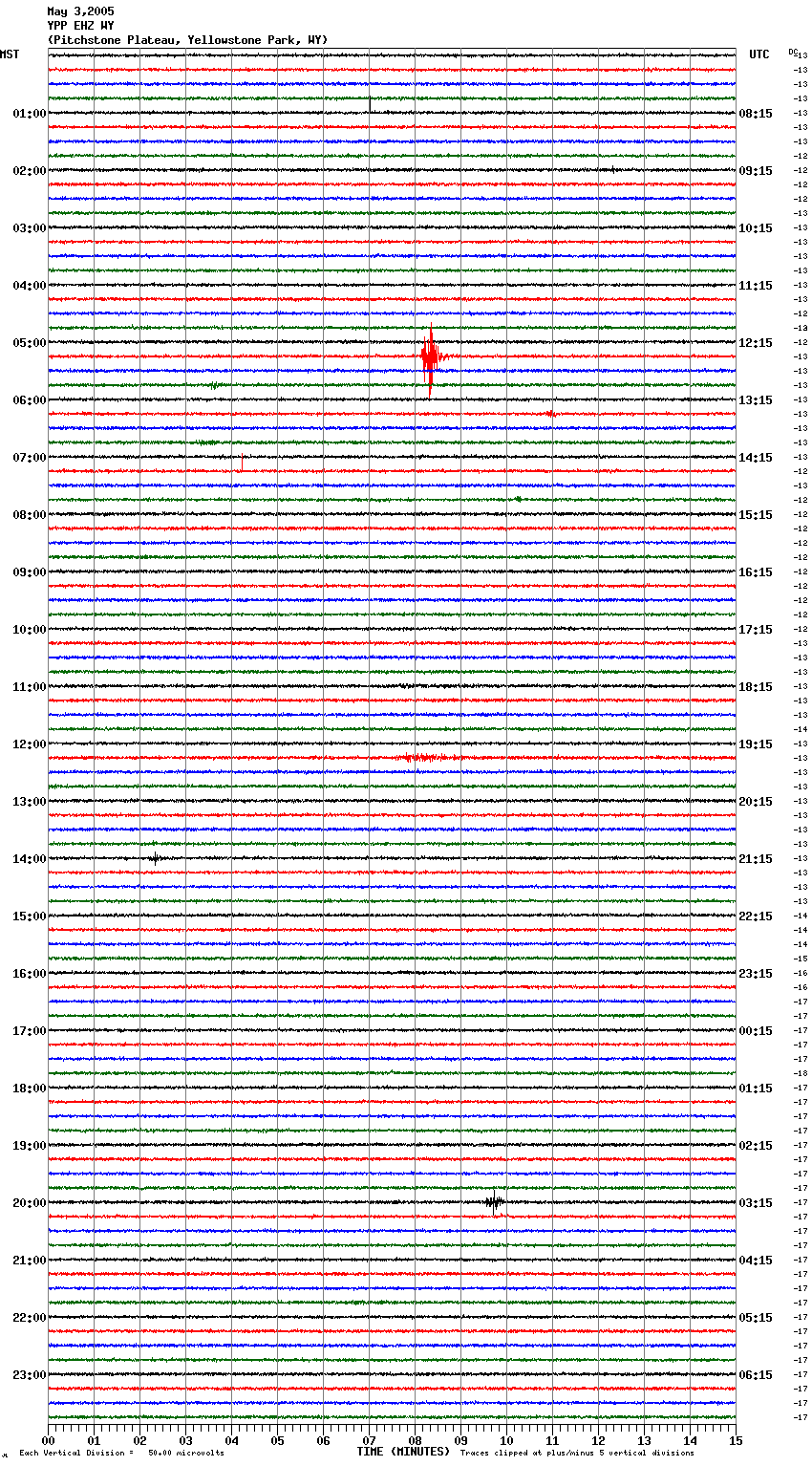Click the 09:15 UTC time label
Image resolution: width=812 pixels, height=1466 pixels.
coord(756,171)
